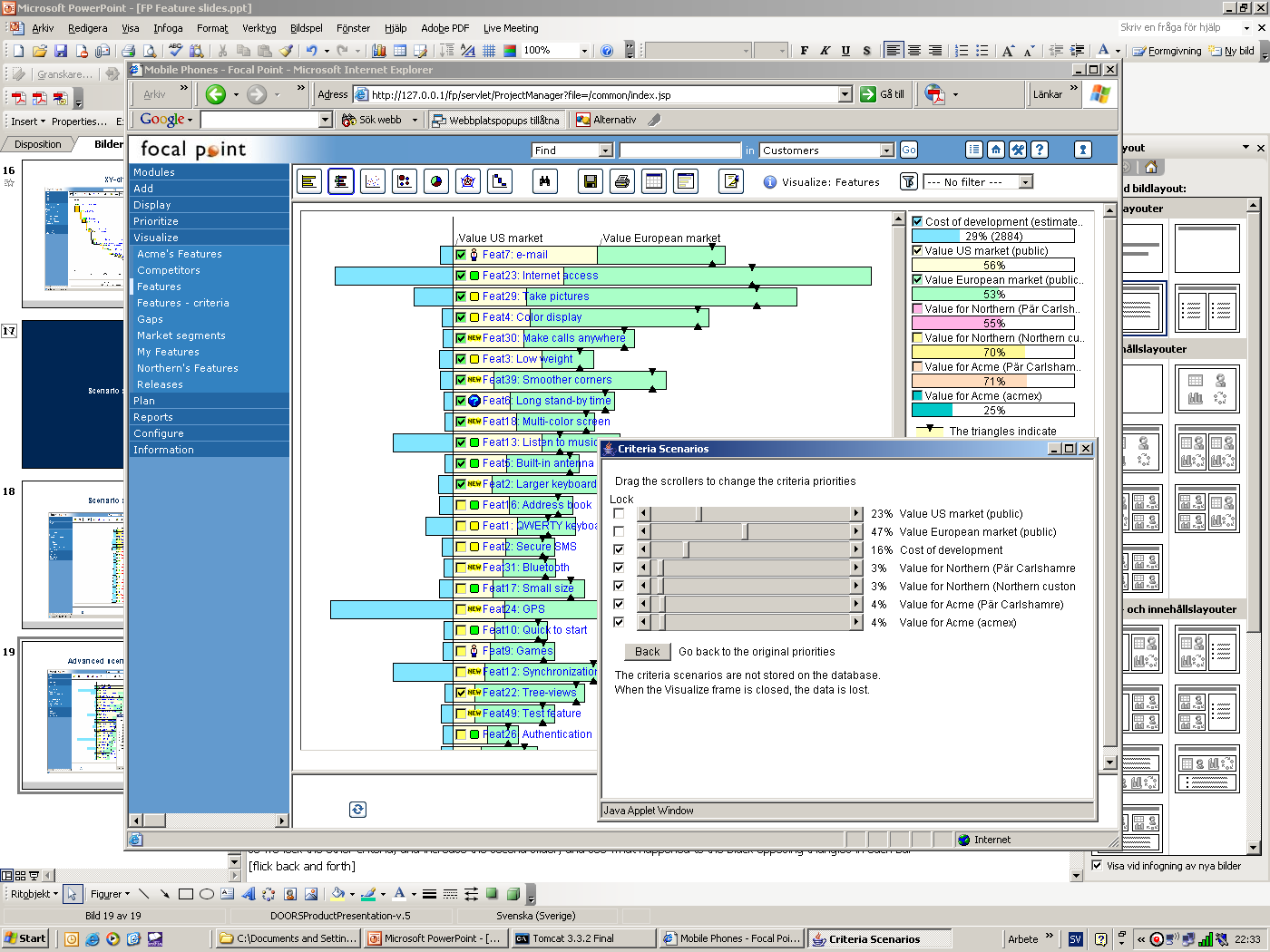The height and width of the screenshot is (952, 1270).
Task: Open the No filter dropdown
Action: click(1026, 182)
